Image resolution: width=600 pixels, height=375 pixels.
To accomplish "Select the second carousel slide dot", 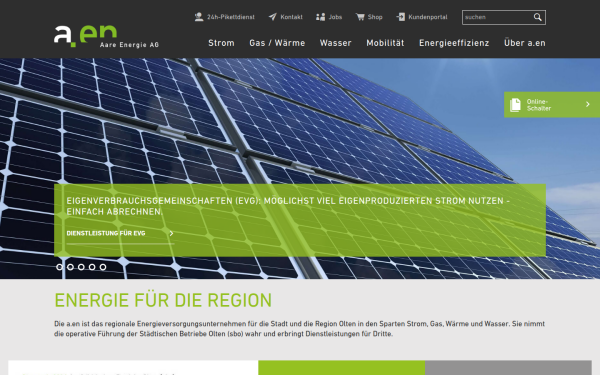I will [70, 267].
